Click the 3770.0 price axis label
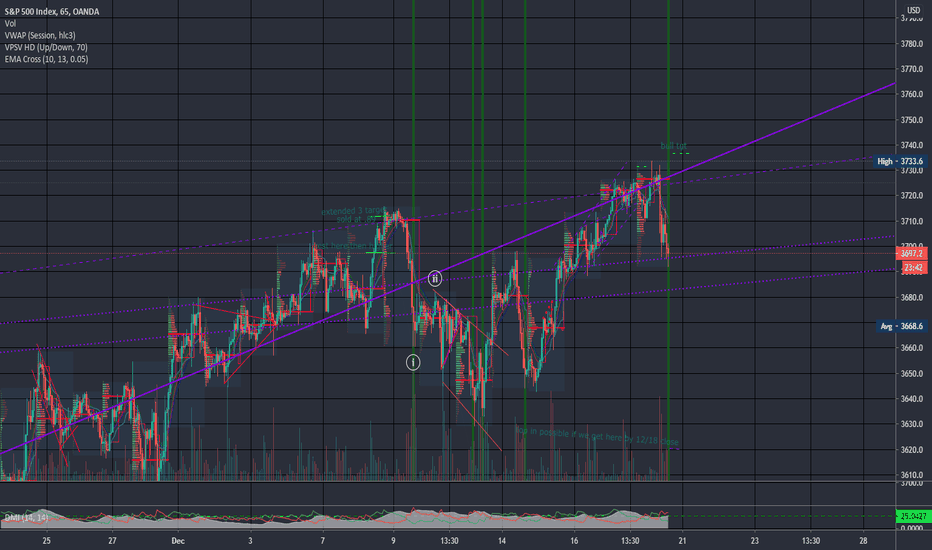This screenshot has width=932, height=550. coord(912,69)
